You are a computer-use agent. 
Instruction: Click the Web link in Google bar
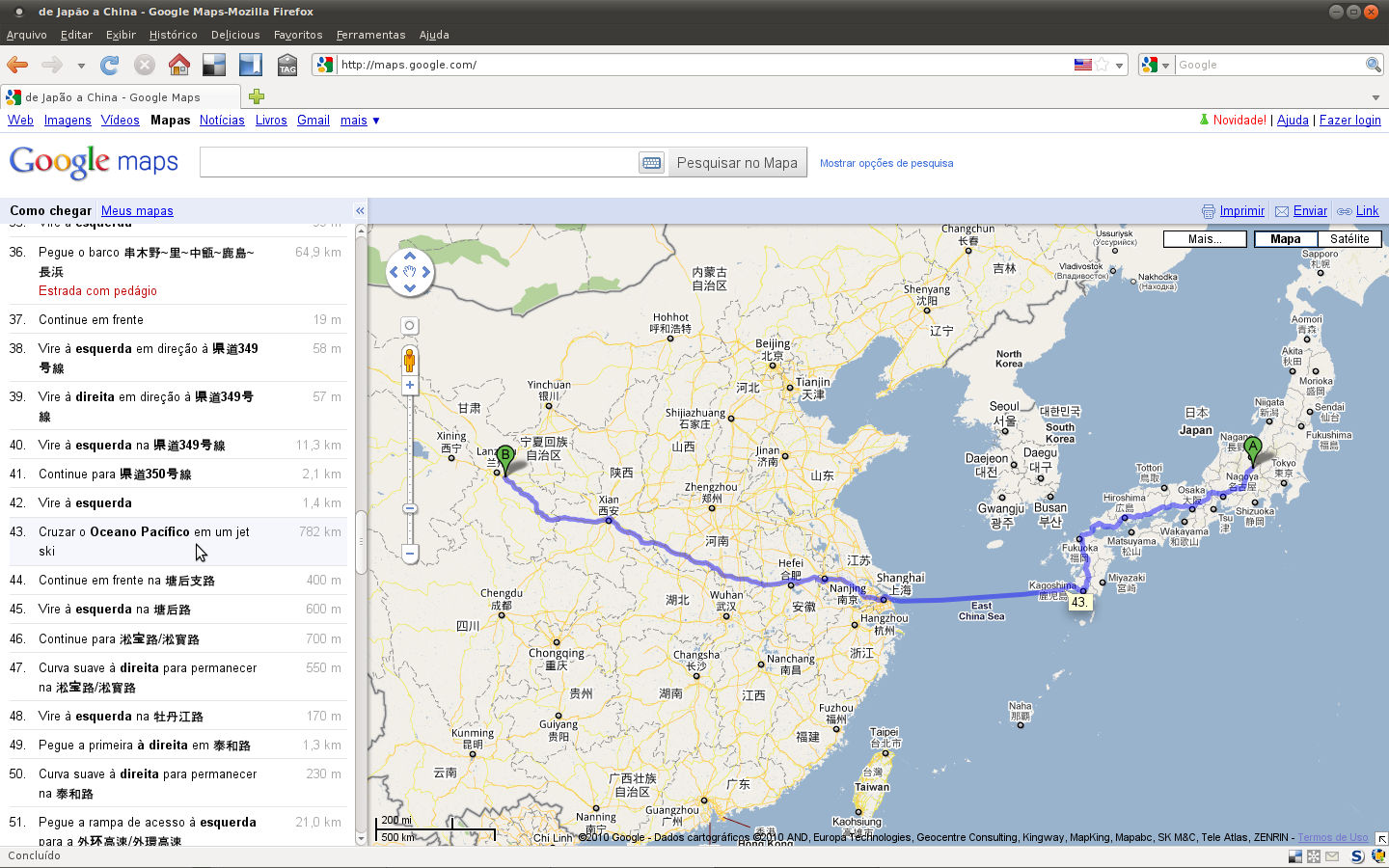point(20,121)
